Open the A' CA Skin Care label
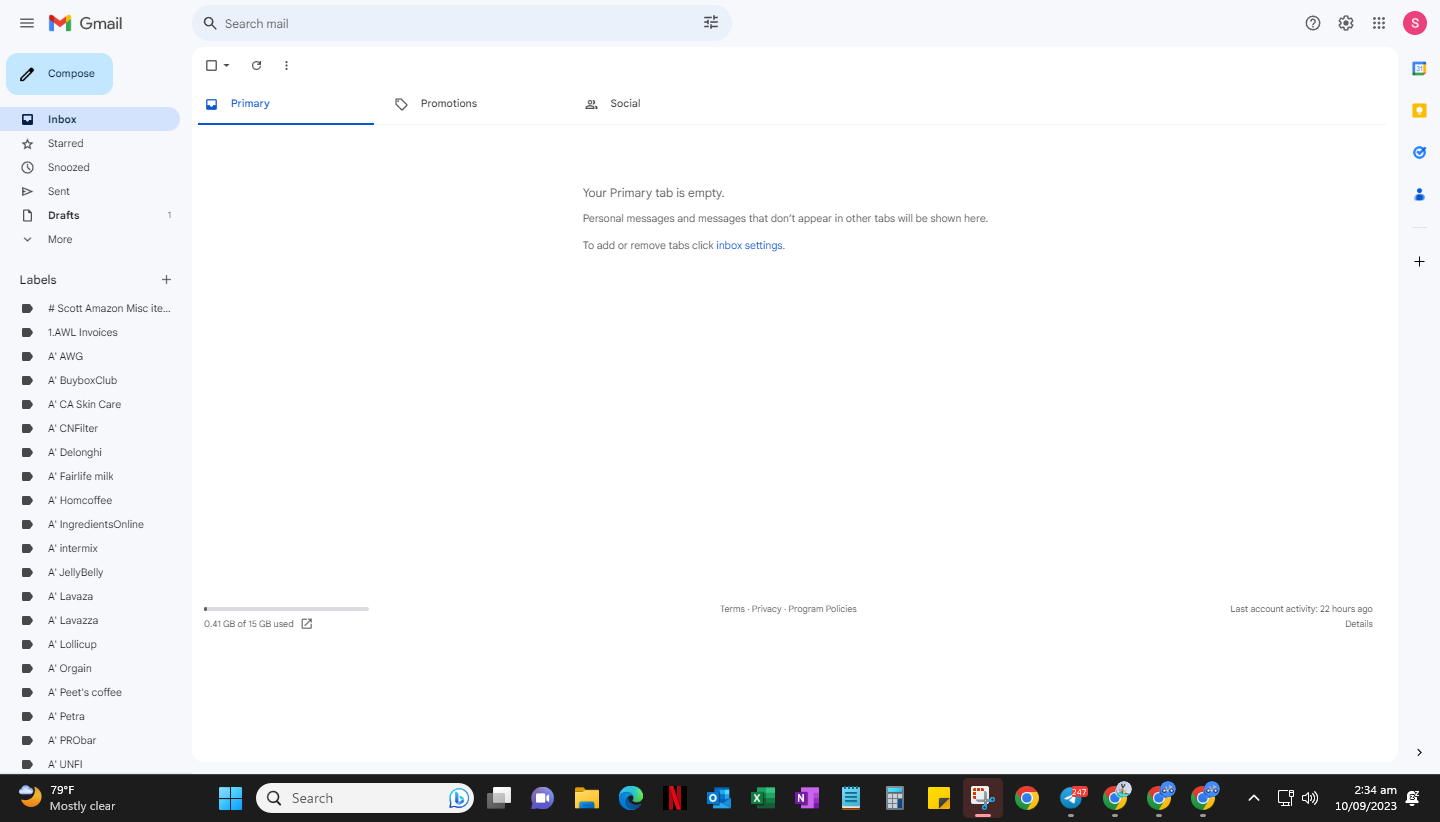 point(90,404)
